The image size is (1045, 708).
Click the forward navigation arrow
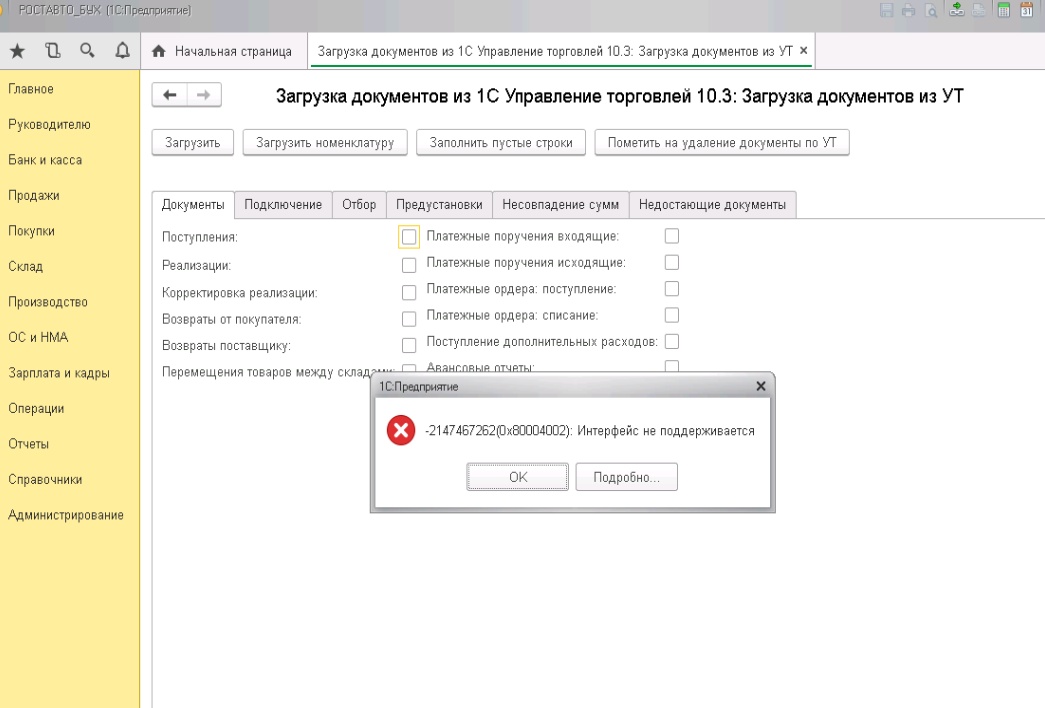pos(203,95)
